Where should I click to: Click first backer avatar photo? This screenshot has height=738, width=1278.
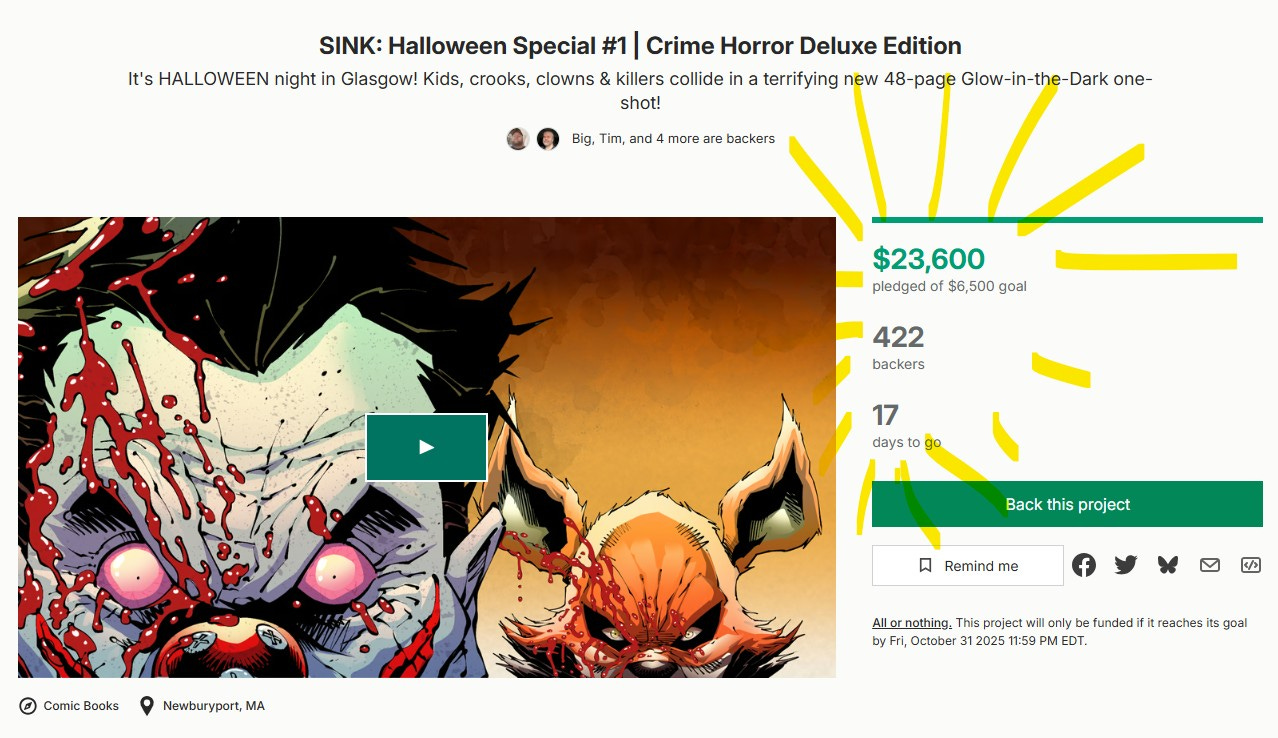point(517,139)
